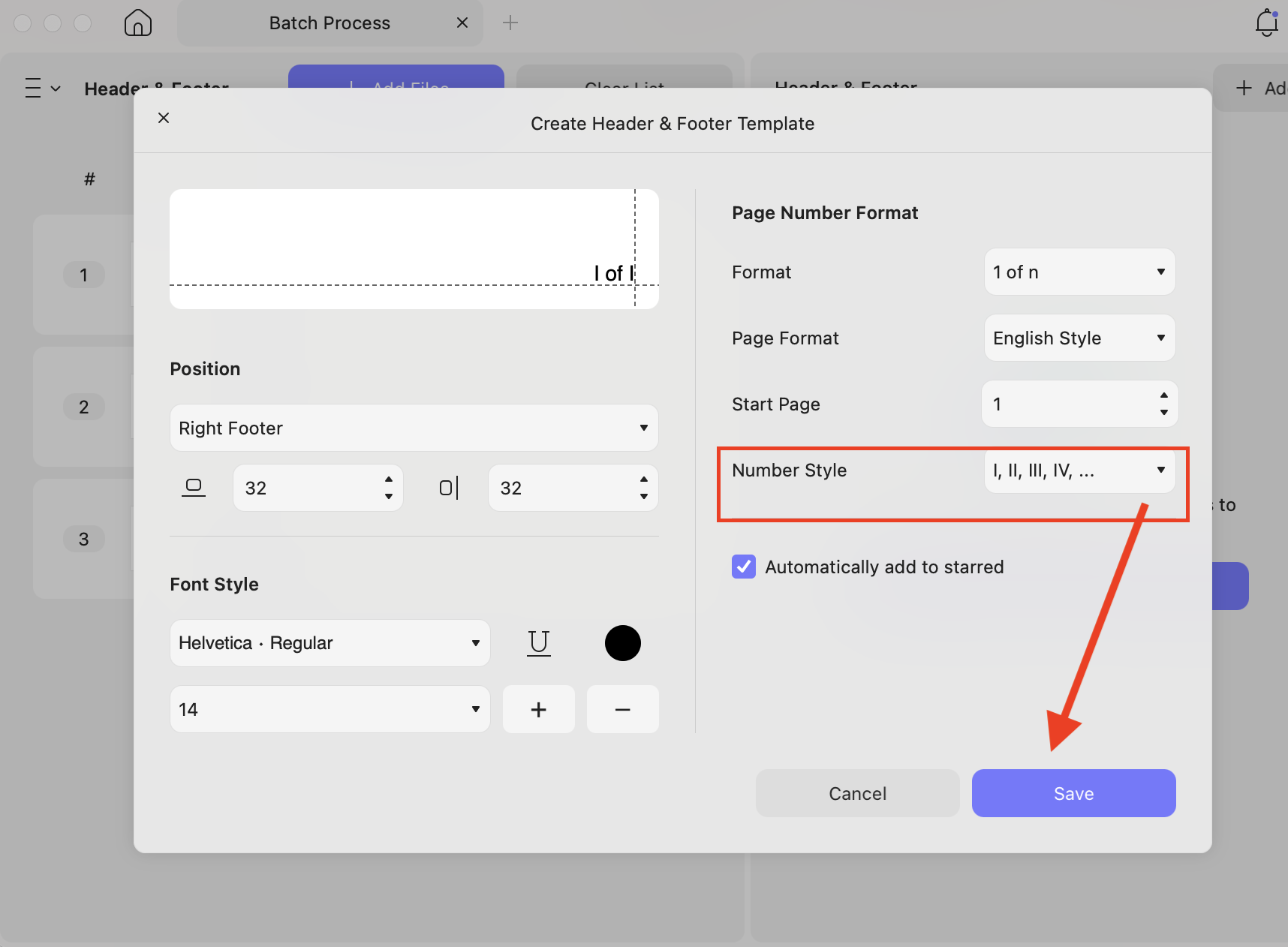Cancel the template creation
Viewport: 1288px width, 947px height.
(857, 793)
